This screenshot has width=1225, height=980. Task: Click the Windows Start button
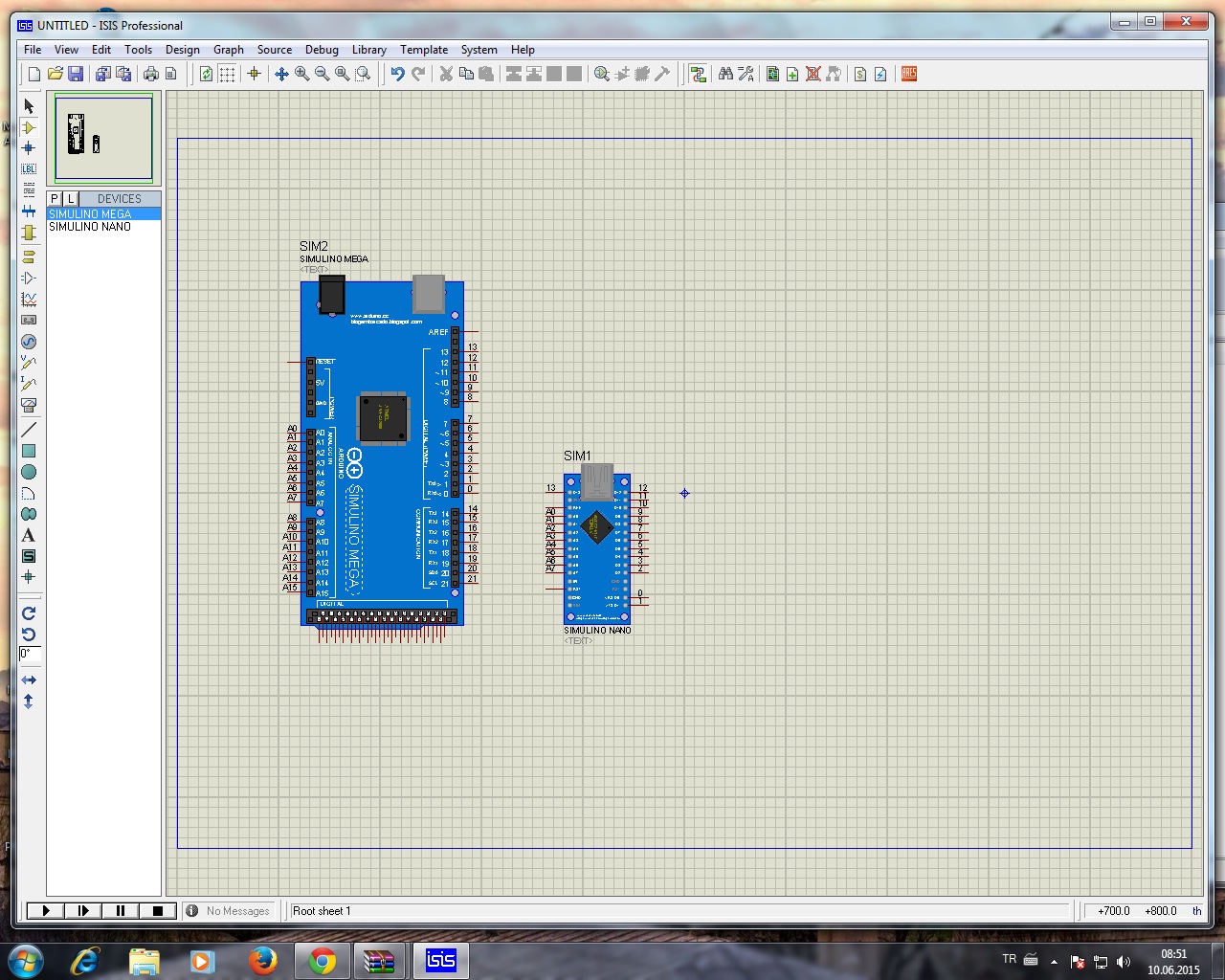click(x=25, y=960)
